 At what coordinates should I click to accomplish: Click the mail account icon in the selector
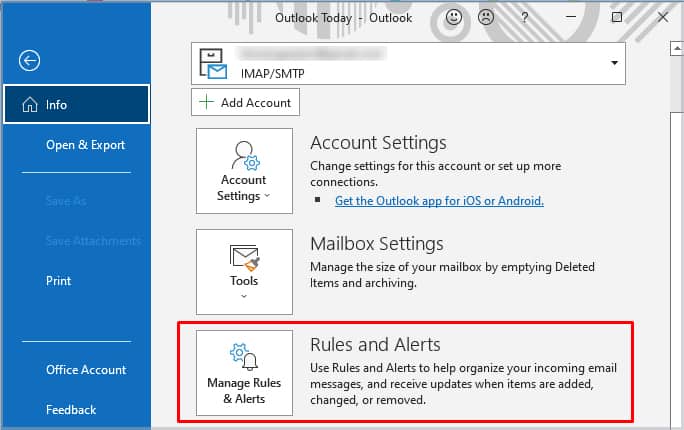point(213,64)
